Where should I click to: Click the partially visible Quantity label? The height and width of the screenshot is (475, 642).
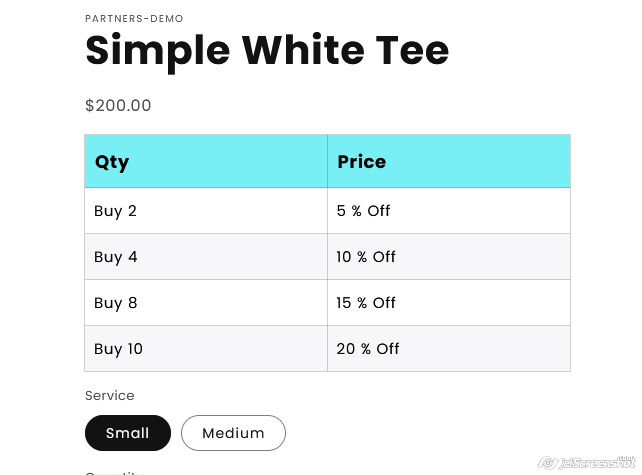(x=116, y=472)
